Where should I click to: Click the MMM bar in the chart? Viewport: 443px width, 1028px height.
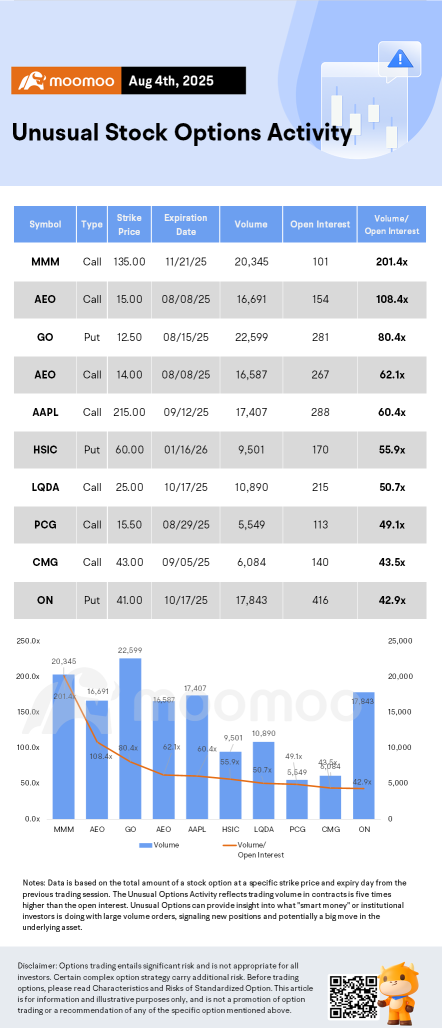coord(63,747)
